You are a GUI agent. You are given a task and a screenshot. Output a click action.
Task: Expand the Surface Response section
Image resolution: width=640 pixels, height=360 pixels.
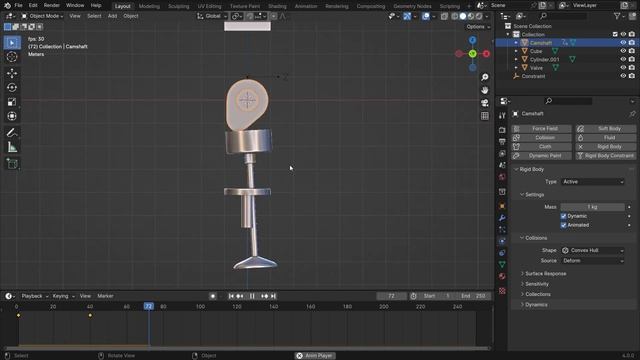click(545, 273)
